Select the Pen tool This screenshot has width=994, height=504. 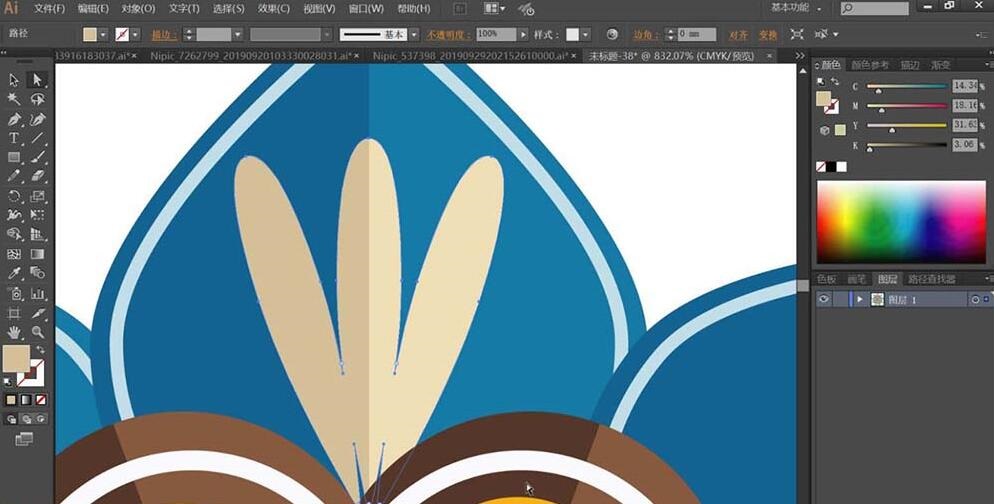(x=14, y=119)
